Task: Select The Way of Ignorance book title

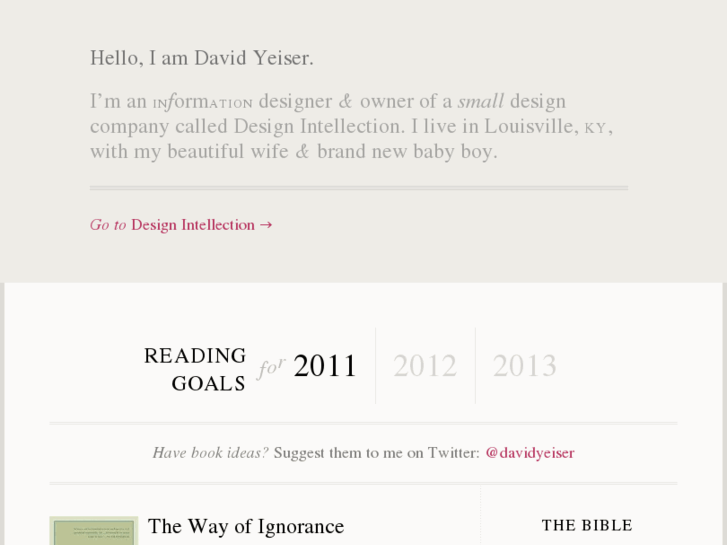Action: coord(246,527)
